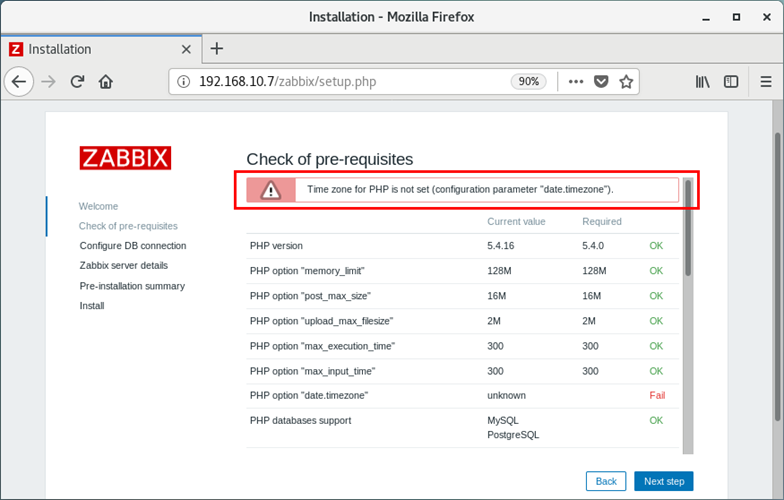Open the Firefox hamburger menu
Screen dimensions: 784x500
click(x=766, y=82)
